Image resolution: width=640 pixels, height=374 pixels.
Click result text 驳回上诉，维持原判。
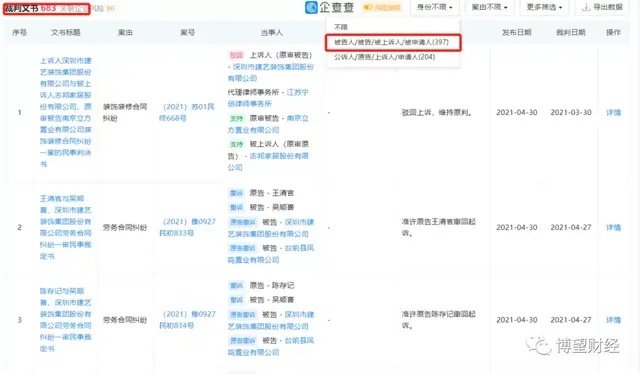[x=437, y=113]
